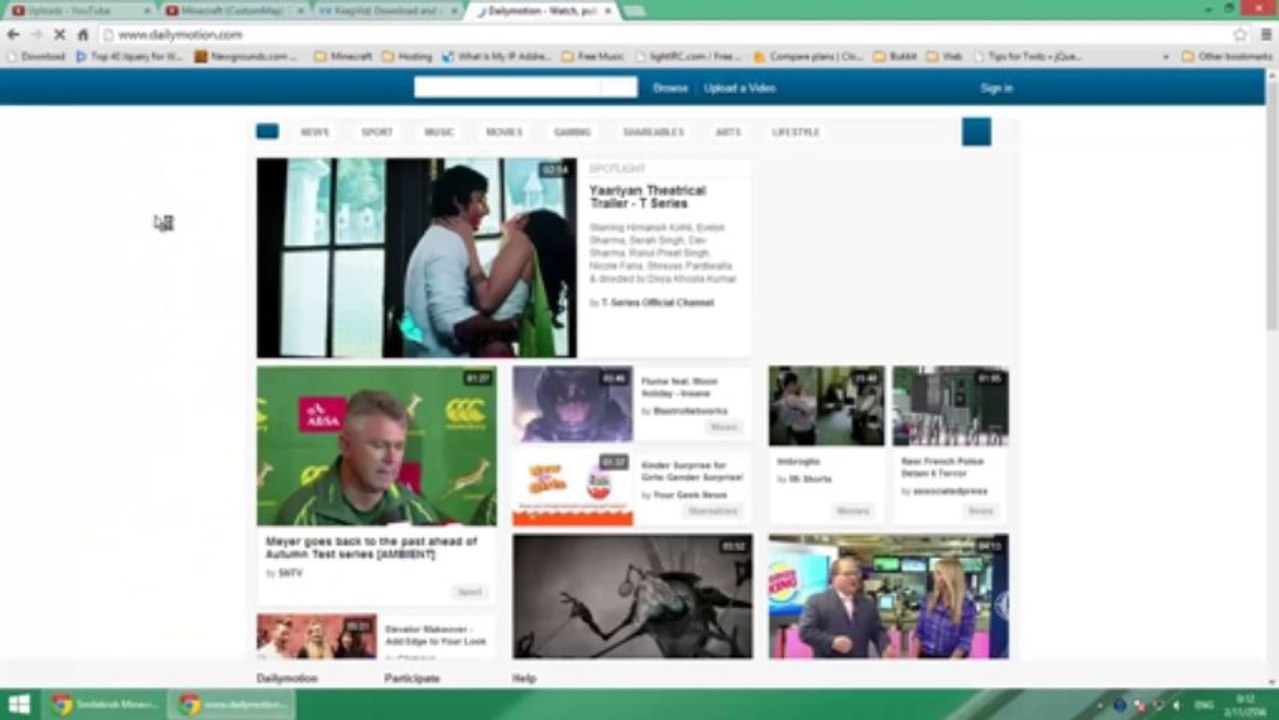This screenshot has width=1279, height=720.
Task: Select the NEWS category tab
Action: (315, 132)
